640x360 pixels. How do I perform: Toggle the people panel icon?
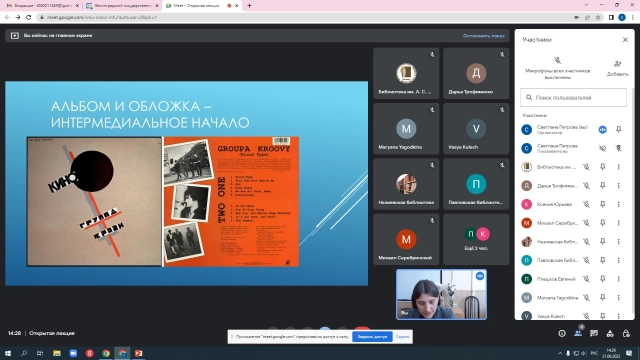(x=578, y=333)
